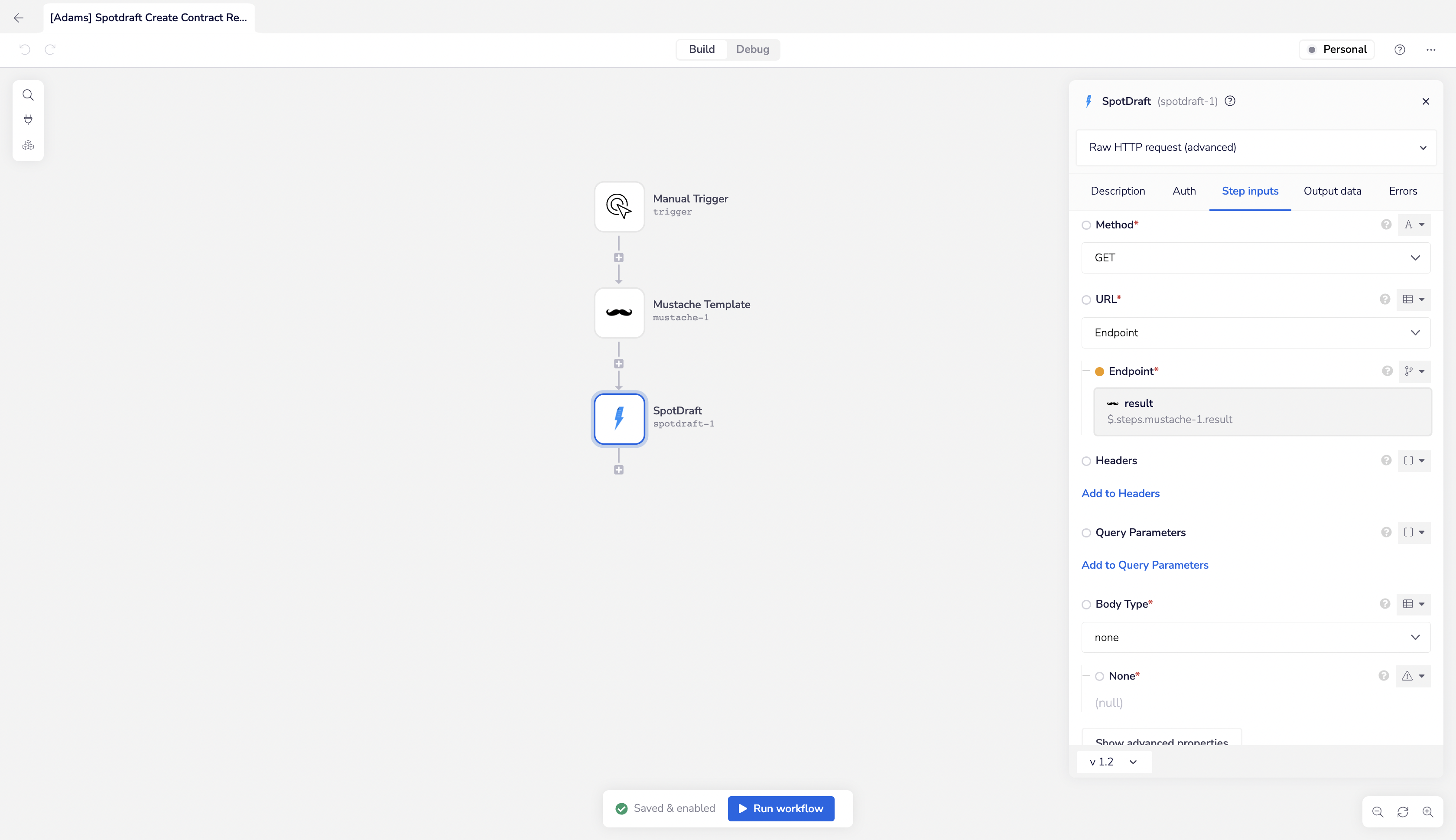Toggle the Method field radio circle

pos(1086,225)
